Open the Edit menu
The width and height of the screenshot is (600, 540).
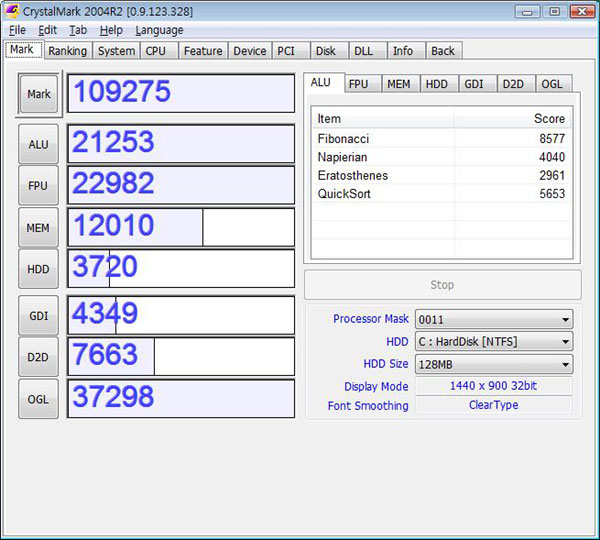(x=47, y=30)
